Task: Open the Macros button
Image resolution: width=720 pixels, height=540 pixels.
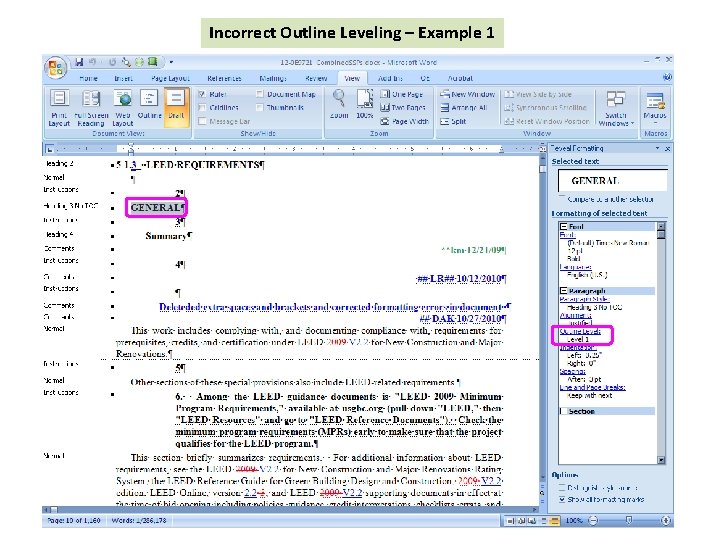Action: point(655,107)
